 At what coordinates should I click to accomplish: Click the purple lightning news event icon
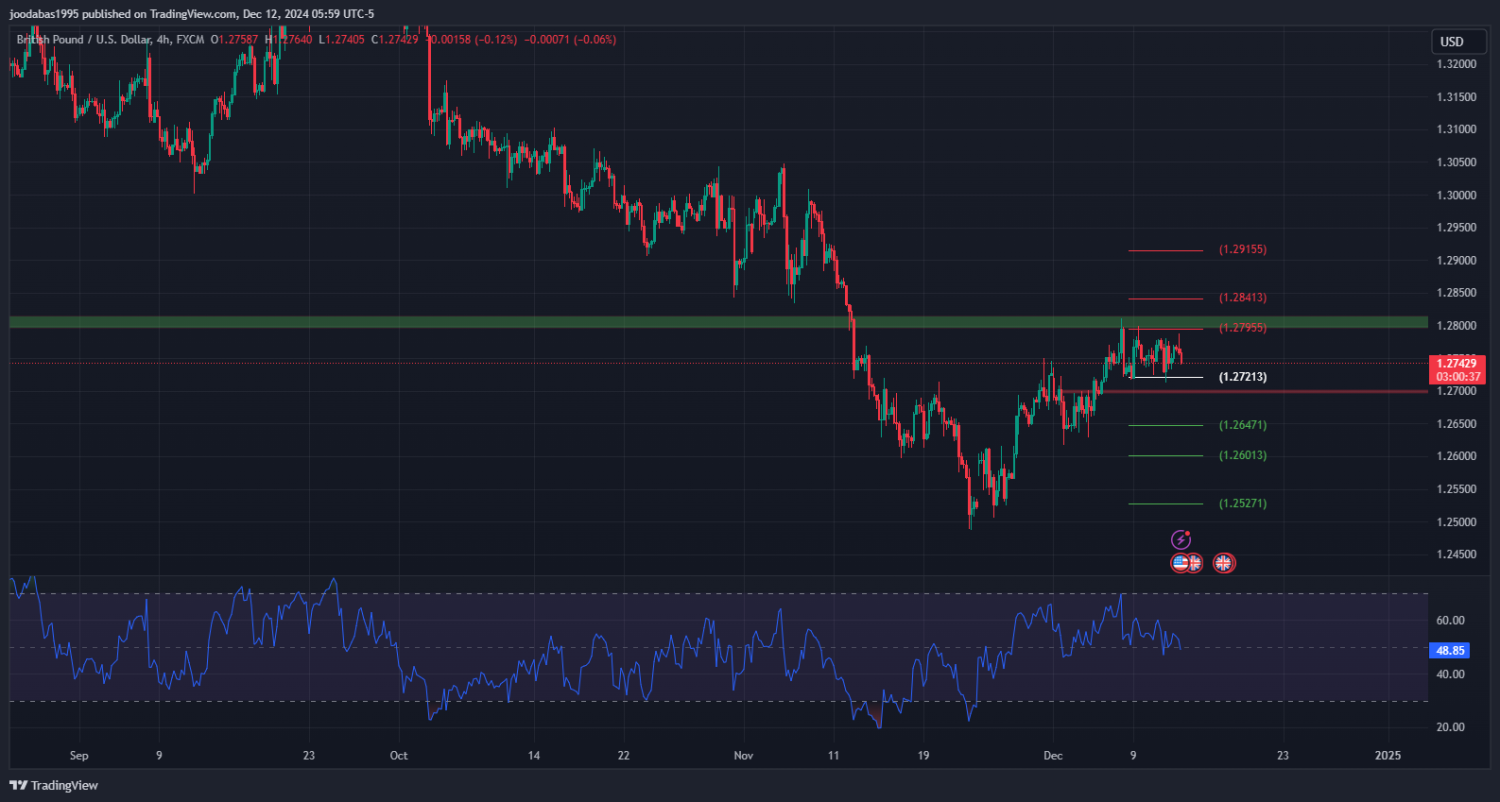tap(1181, 539)
